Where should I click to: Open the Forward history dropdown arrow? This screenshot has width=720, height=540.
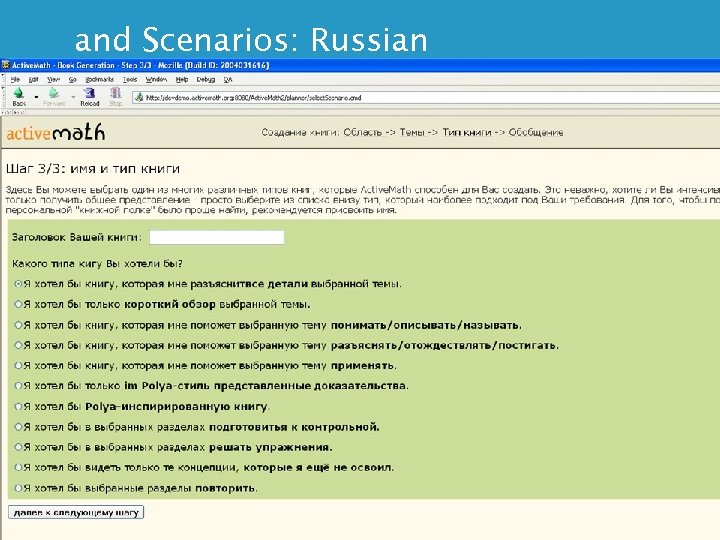coord(73,97)
